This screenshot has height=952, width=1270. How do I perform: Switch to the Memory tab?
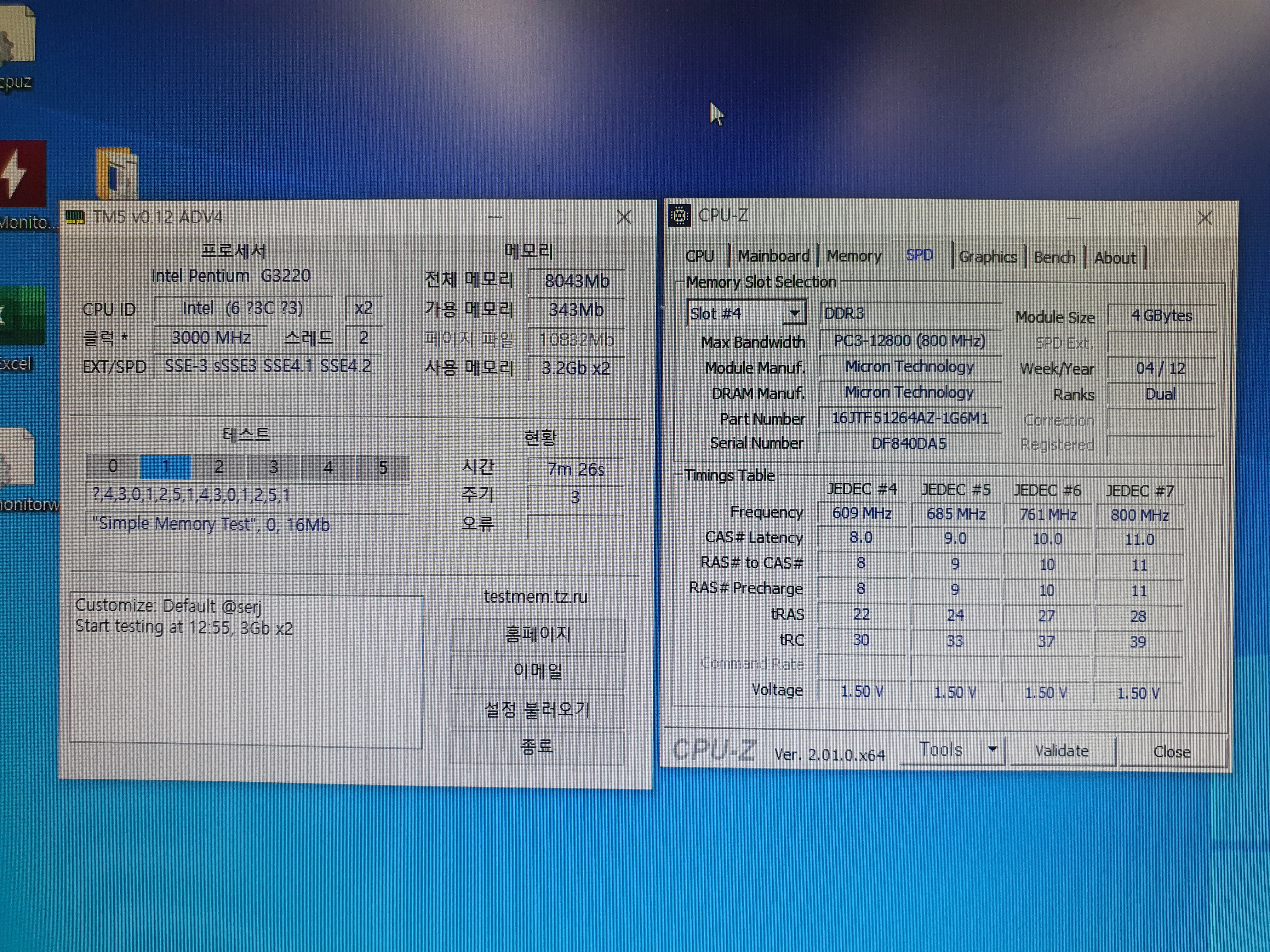pyautogui.click(x=854, y=256)
